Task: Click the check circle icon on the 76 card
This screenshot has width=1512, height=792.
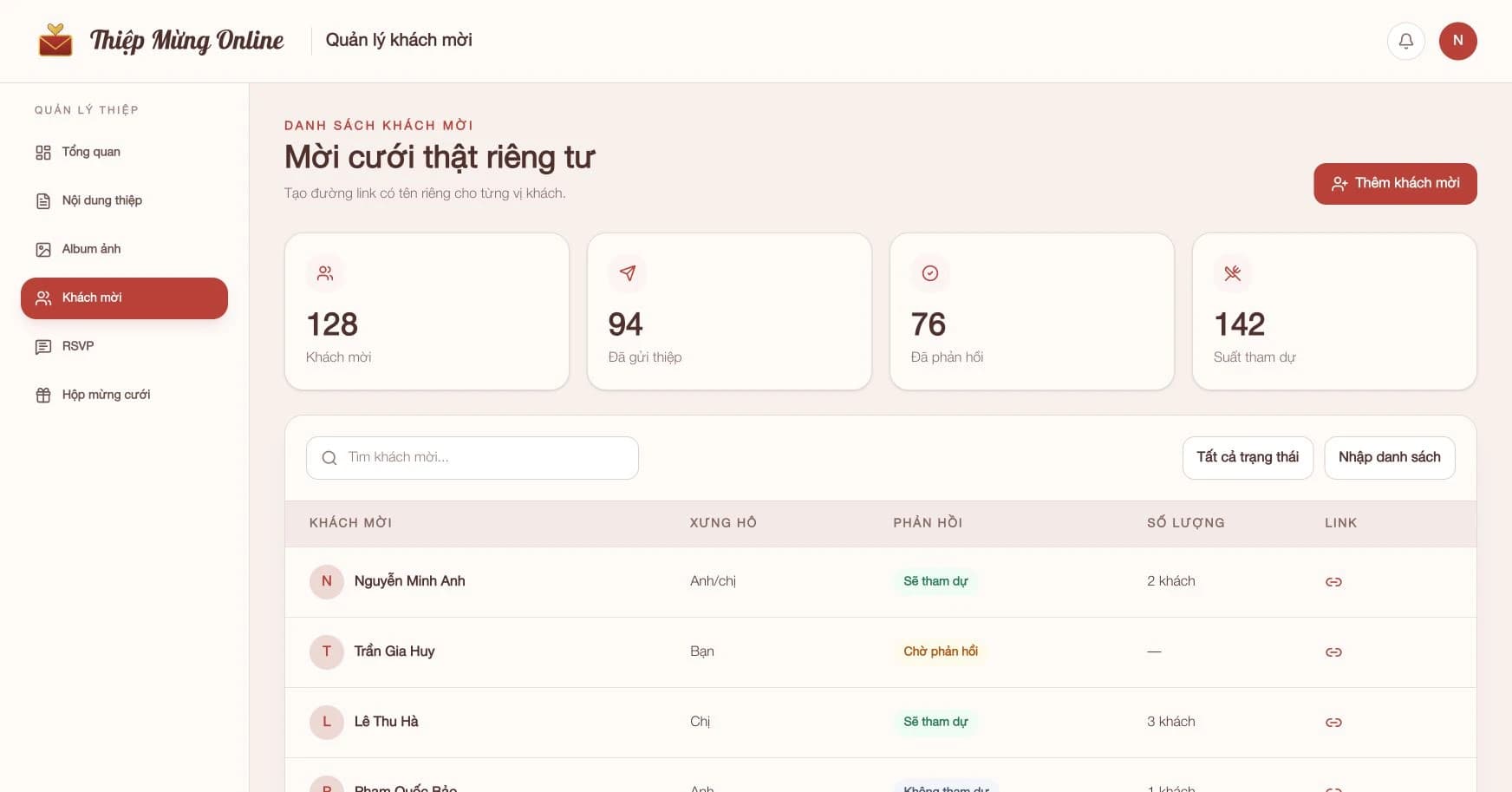Action: click(930, 273)
